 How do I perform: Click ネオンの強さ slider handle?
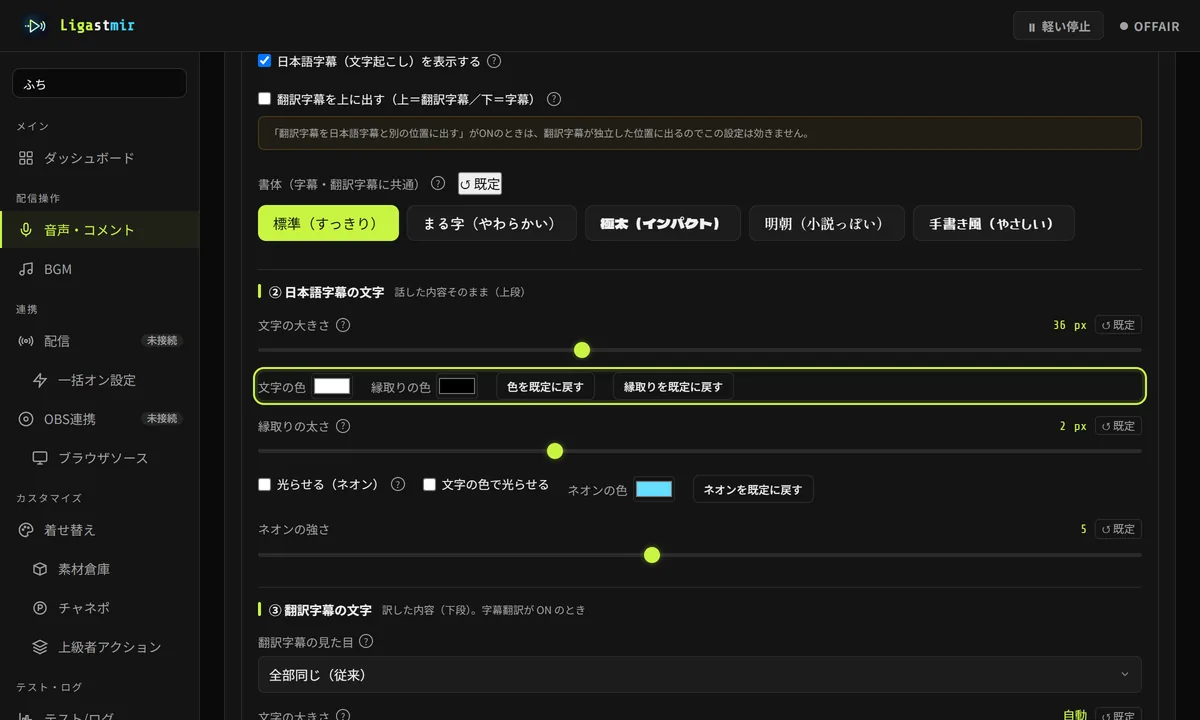pos(652,555)
